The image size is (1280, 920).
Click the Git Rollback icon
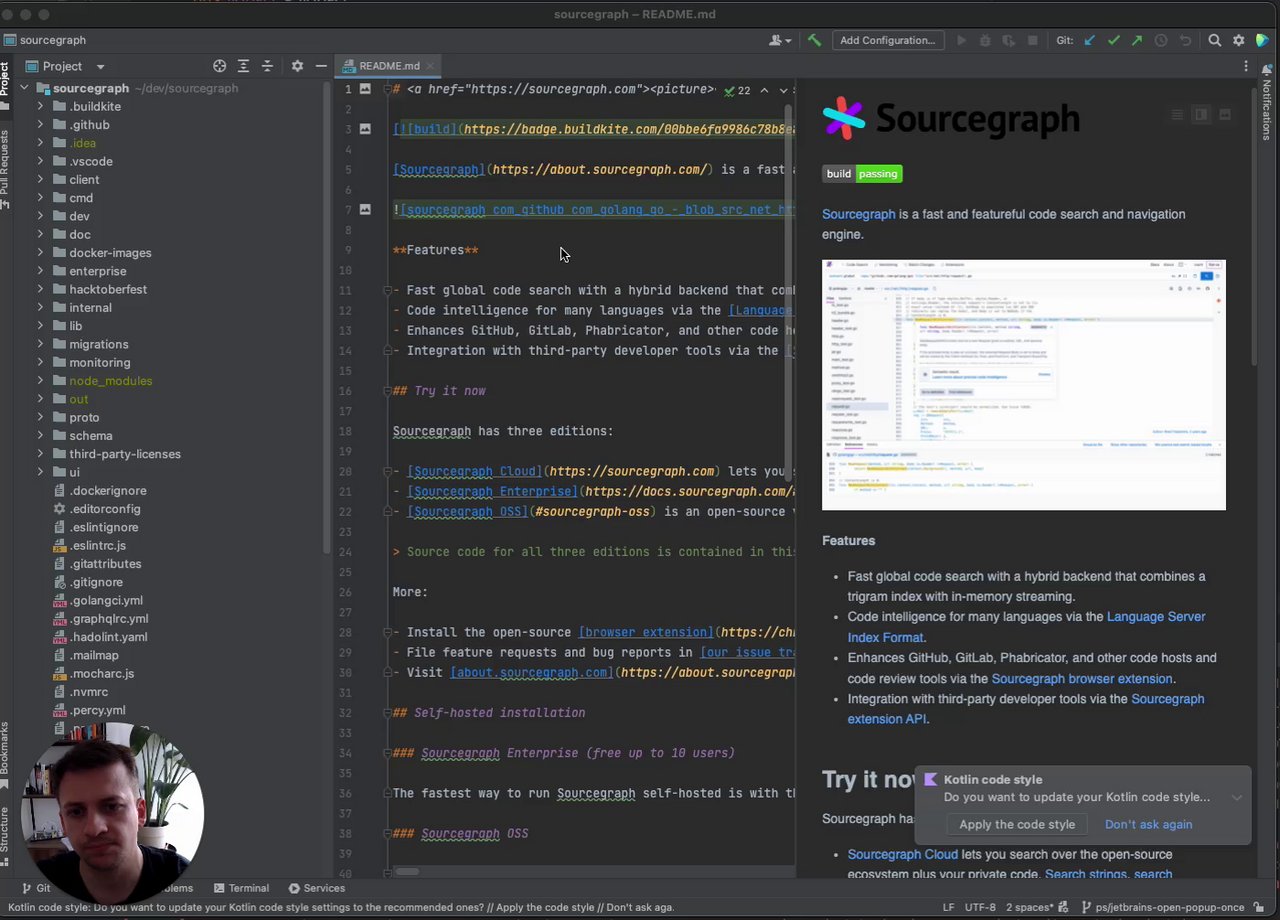1185,40
